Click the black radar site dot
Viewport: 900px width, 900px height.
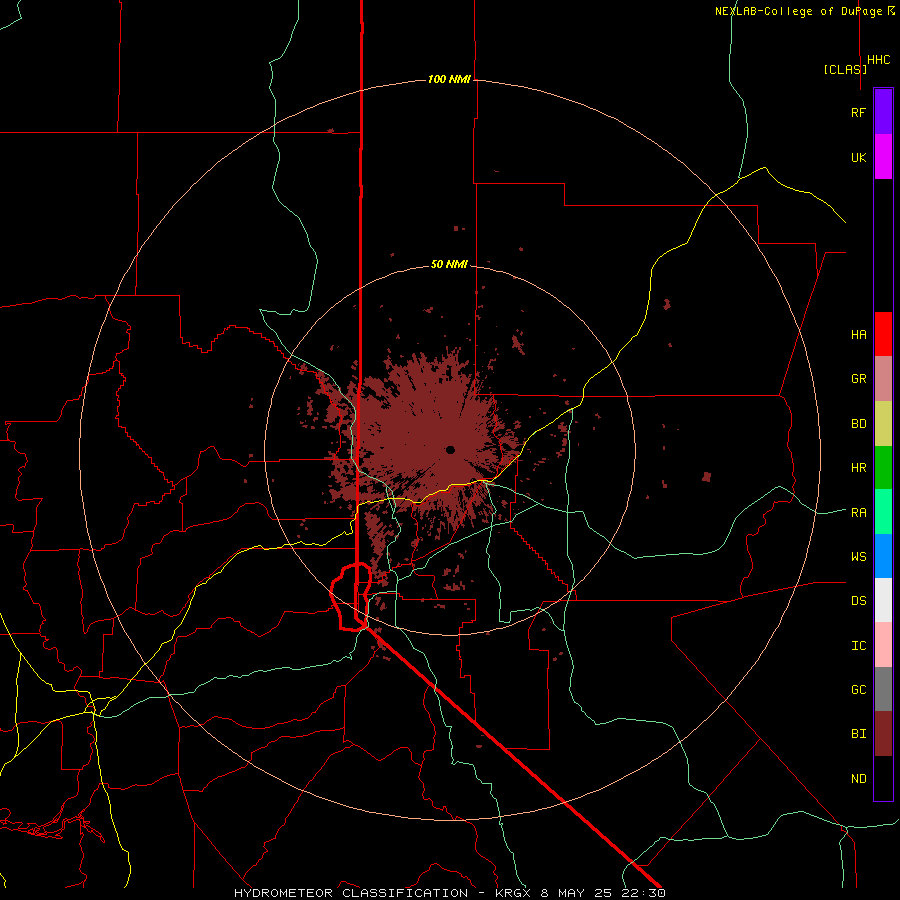450,450
